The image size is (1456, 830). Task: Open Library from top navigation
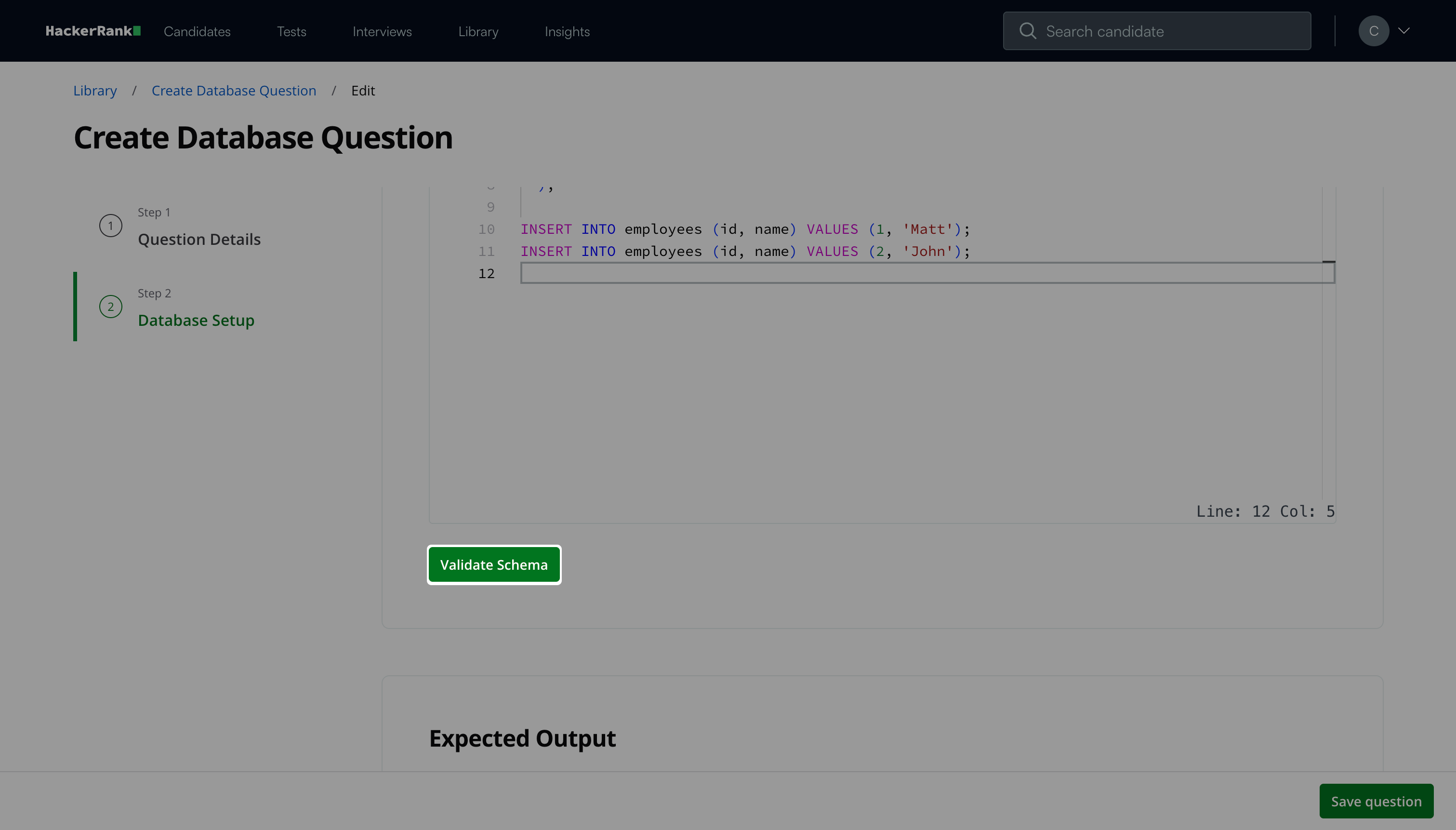click(x=478, y=32)
